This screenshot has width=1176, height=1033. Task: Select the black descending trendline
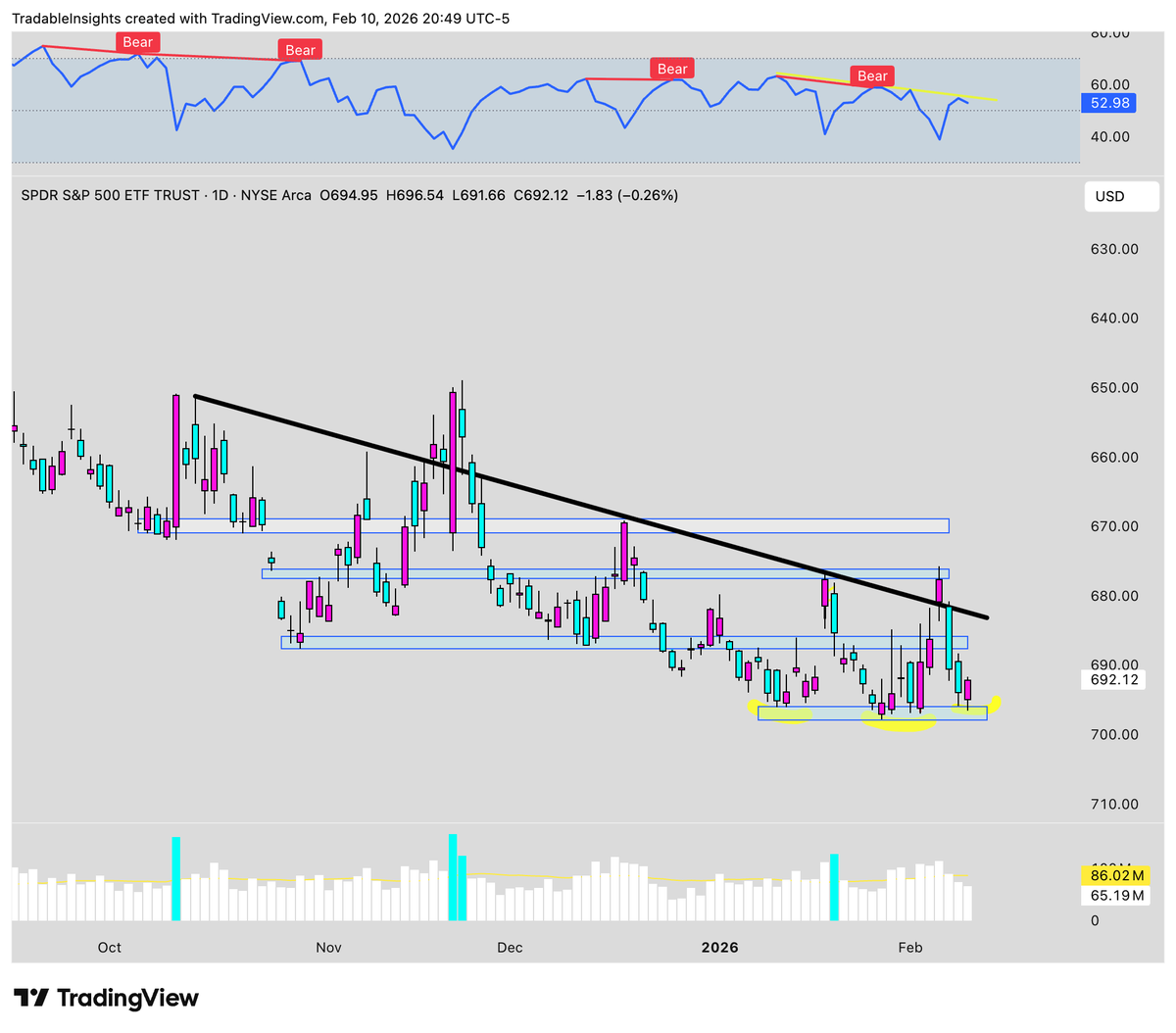click(x=591, y=507)
